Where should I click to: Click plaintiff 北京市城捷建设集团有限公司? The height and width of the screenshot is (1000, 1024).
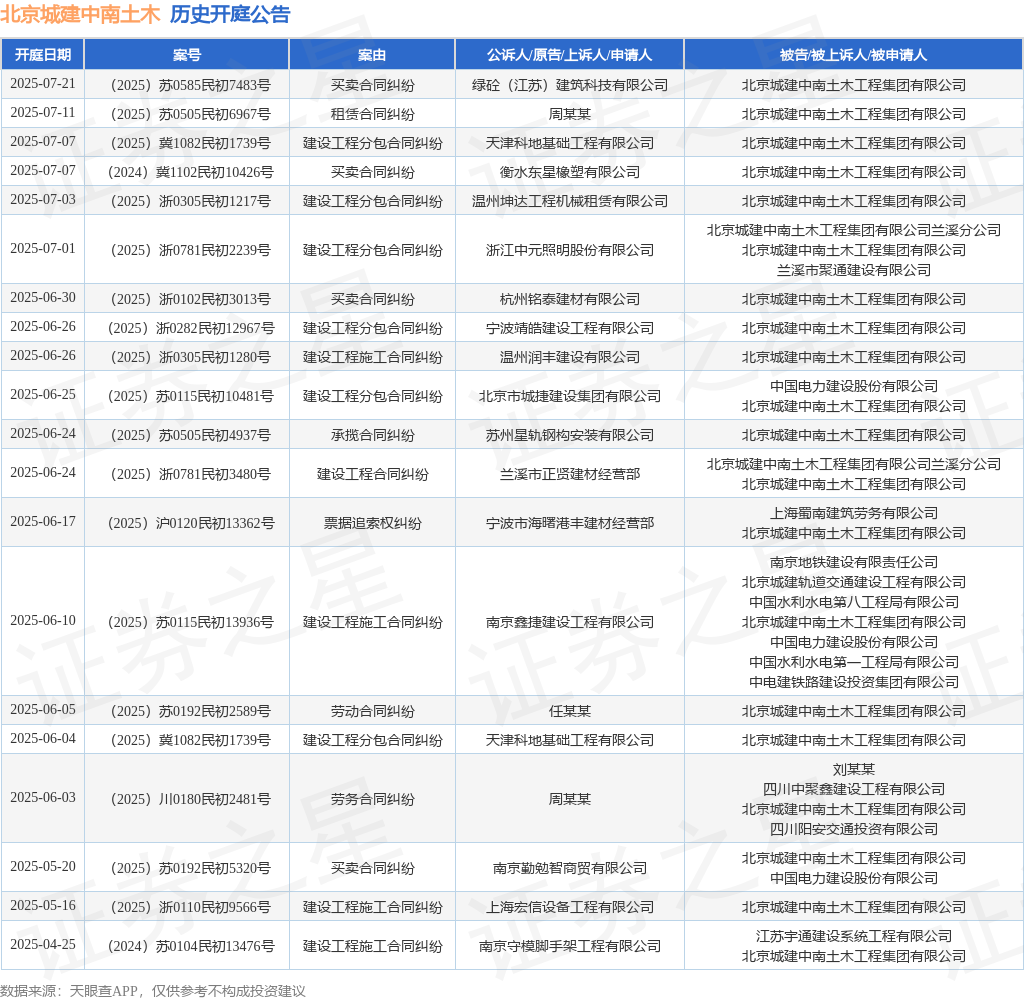click(x=569, y=396)
